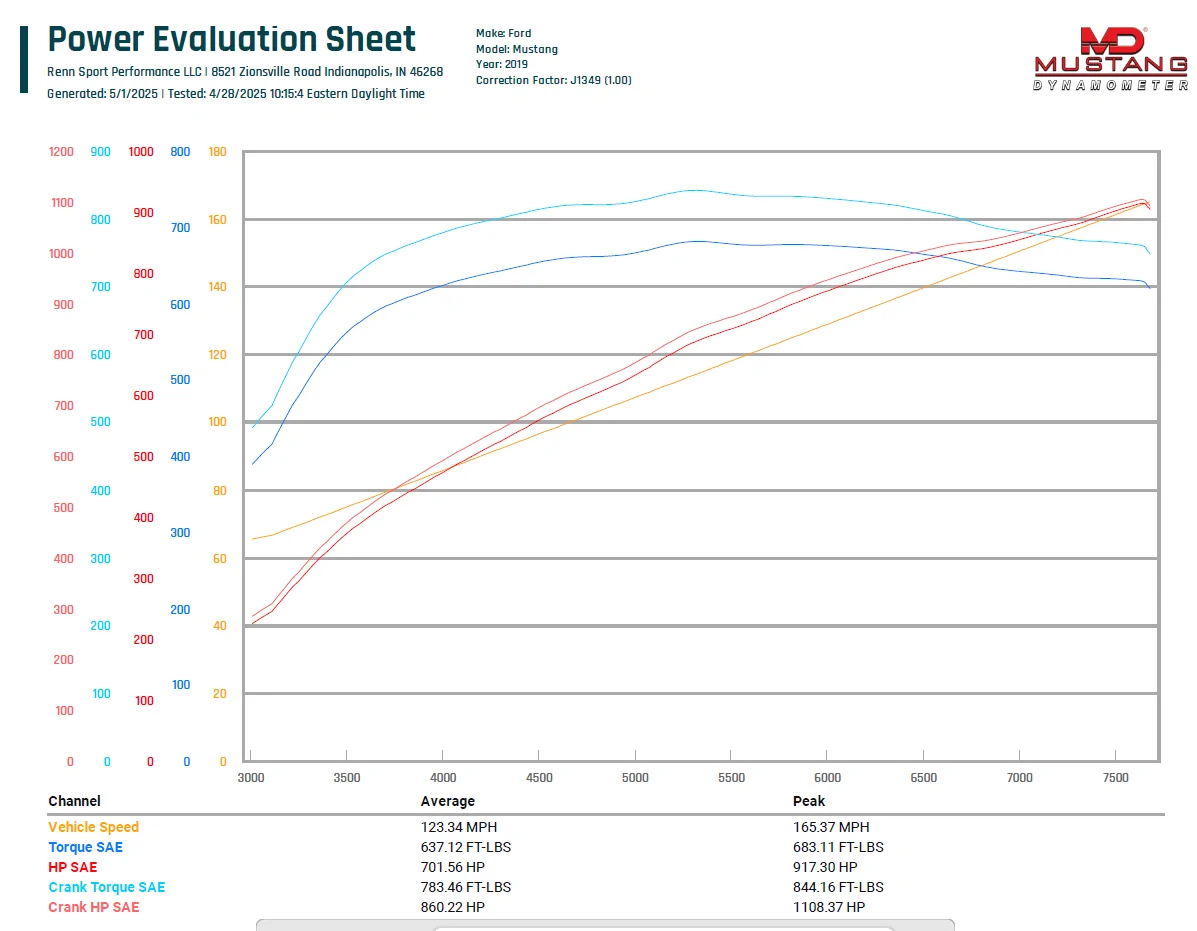
Task: Click the 6500 RPM x-axis label
Action: (924, 778)
